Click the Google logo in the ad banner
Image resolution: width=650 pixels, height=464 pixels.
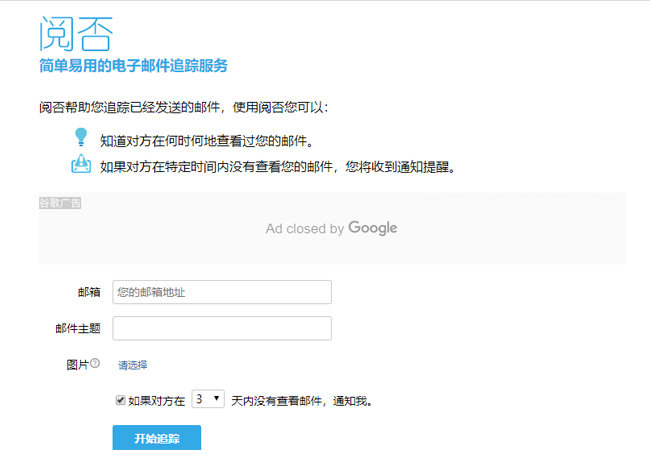(x=373, y=228)
